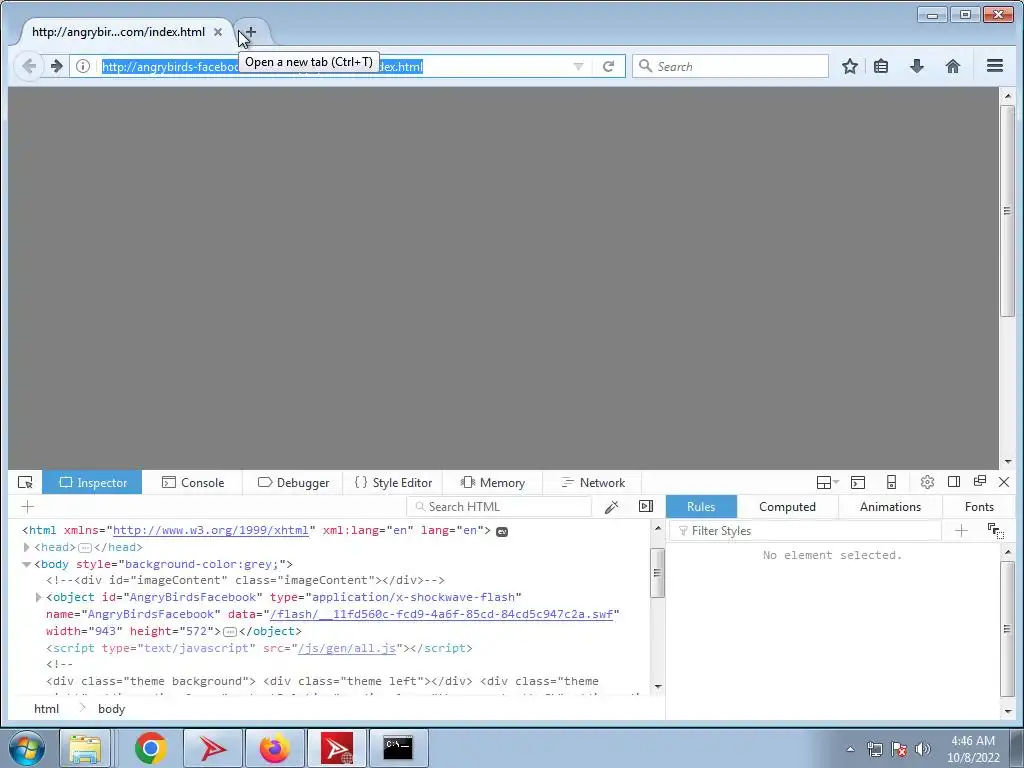This screenshot has height=768, width=1024.
Task: Open File Explorer from the taskbar
Action: [x=85, y=748]
